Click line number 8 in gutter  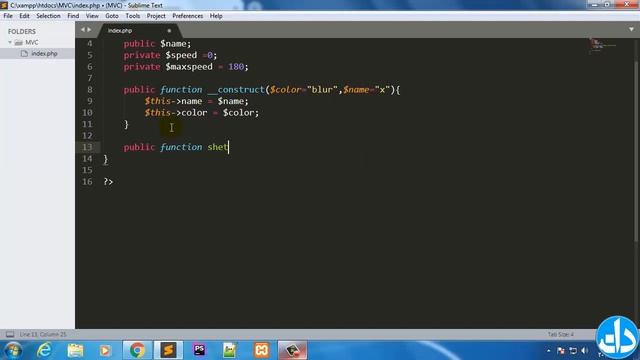point(89,89)
